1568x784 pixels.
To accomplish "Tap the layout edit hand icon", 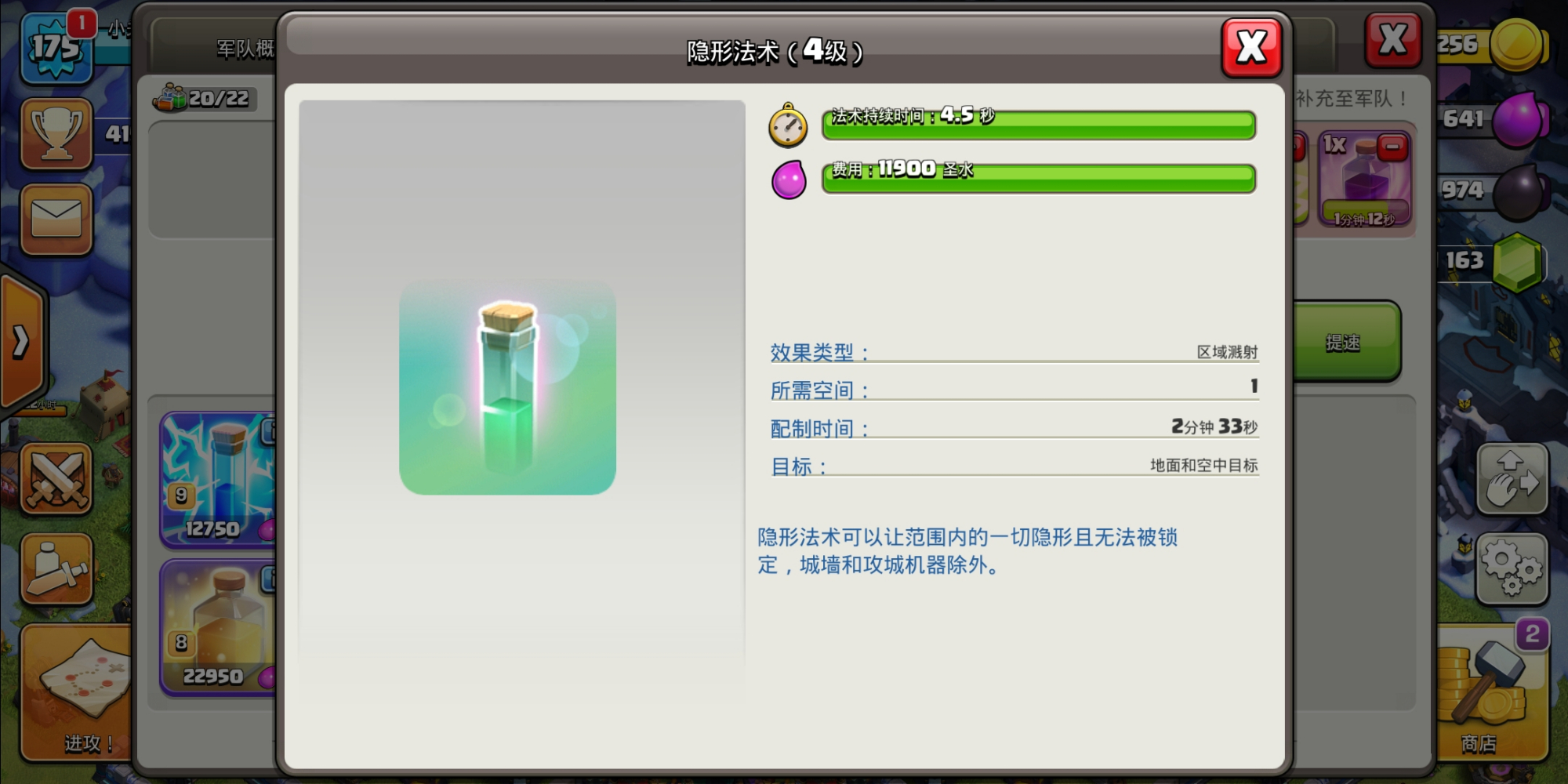I will 1512,479.
